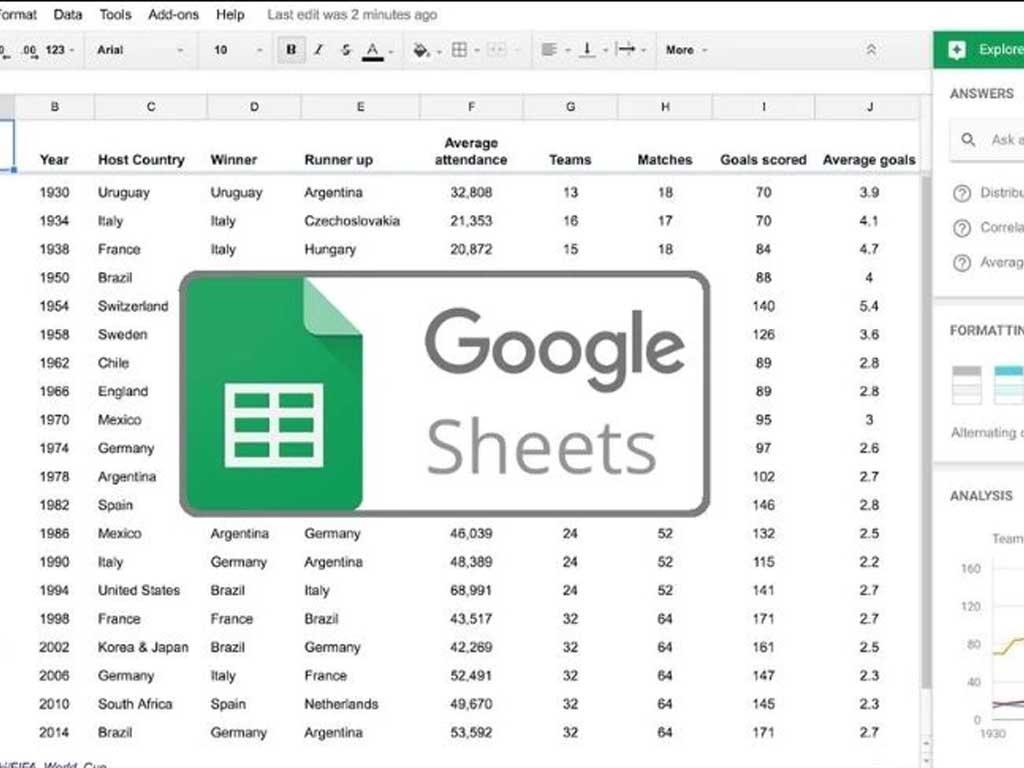Select the 'United States' cell
1024x768 pixels.
139,590
